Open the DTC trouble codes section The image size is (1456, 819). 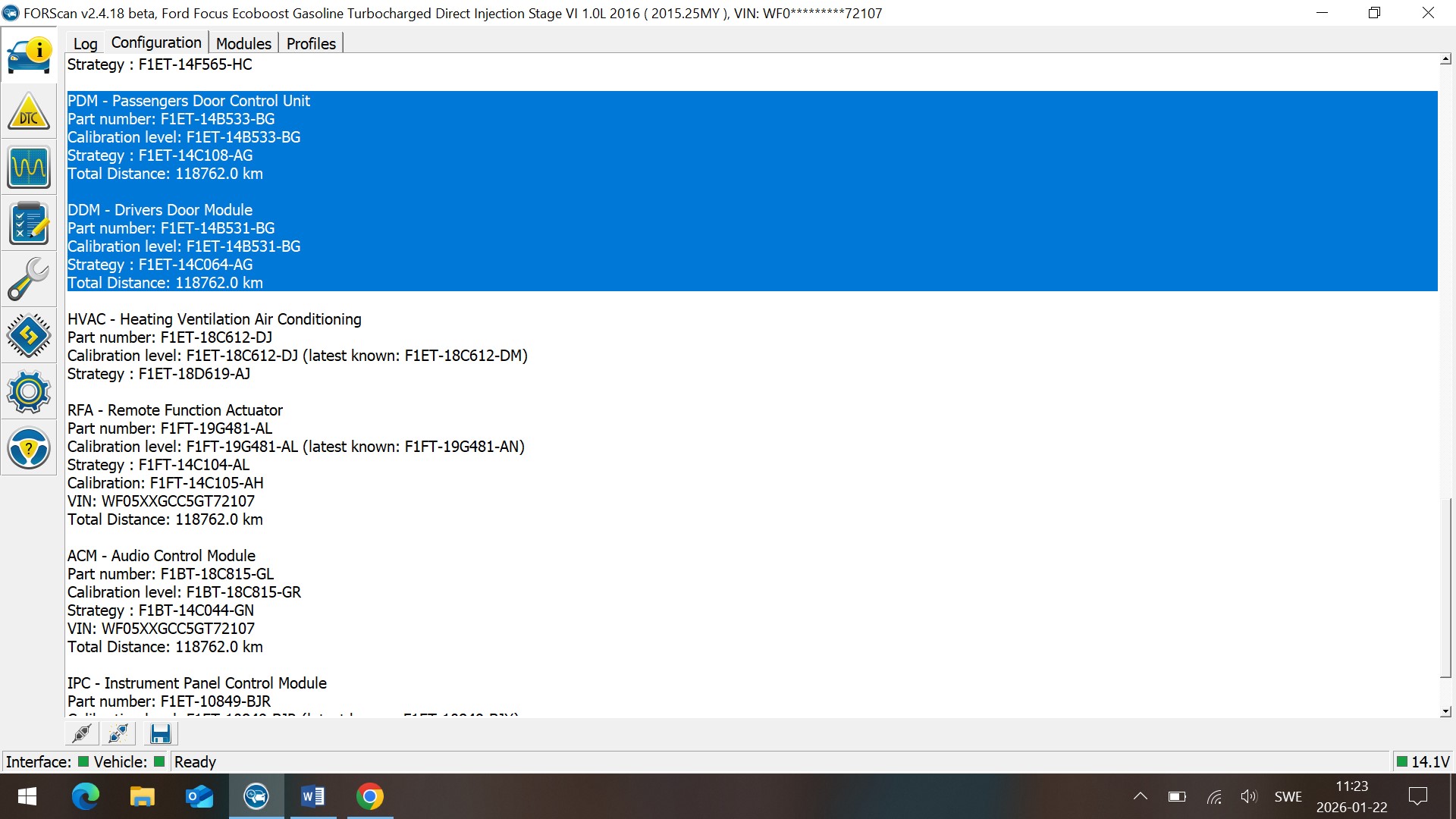(29, 111)
